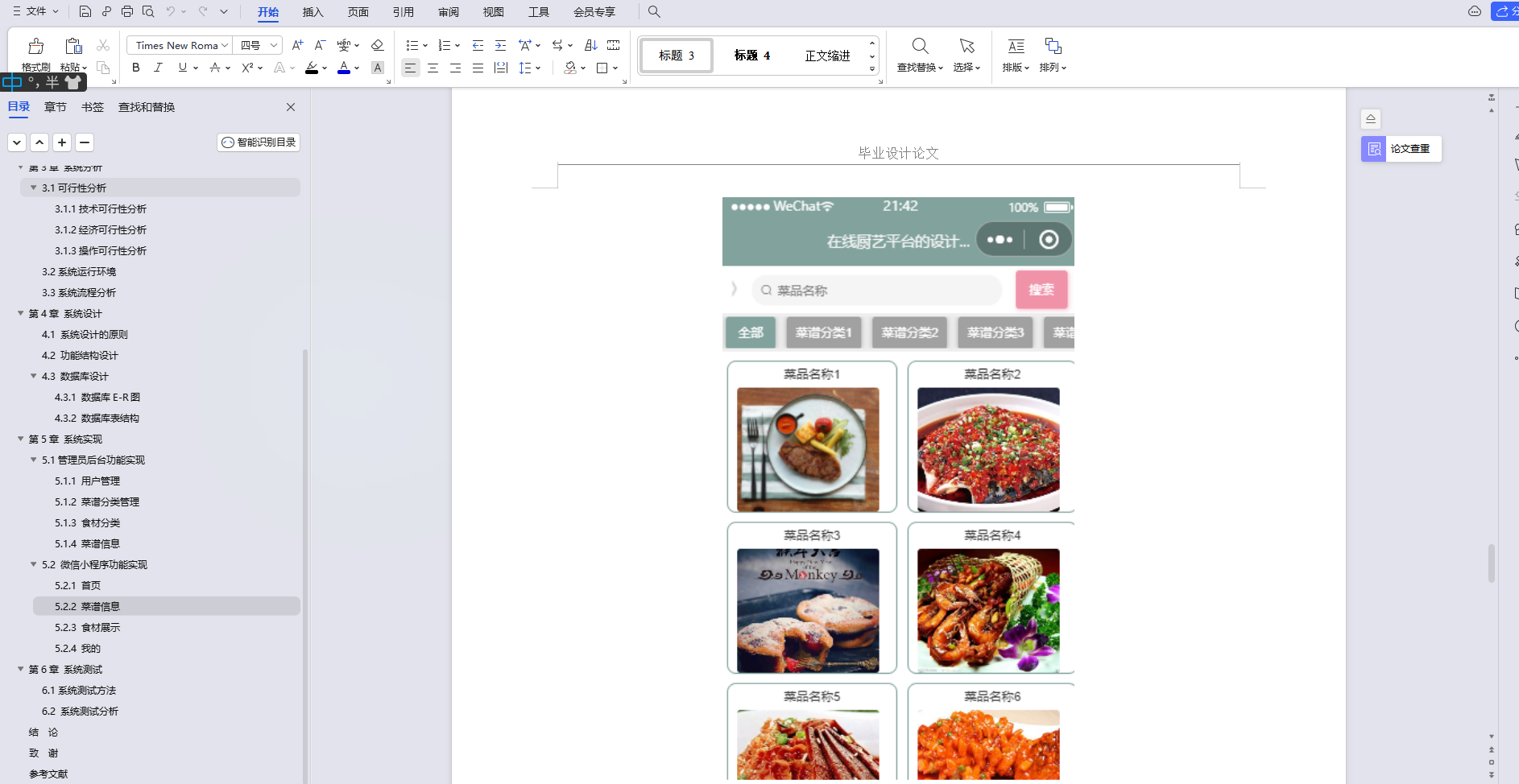Open the font name dropdown
This screenshot has height=784, width=1519.
[x=225, y=45]
